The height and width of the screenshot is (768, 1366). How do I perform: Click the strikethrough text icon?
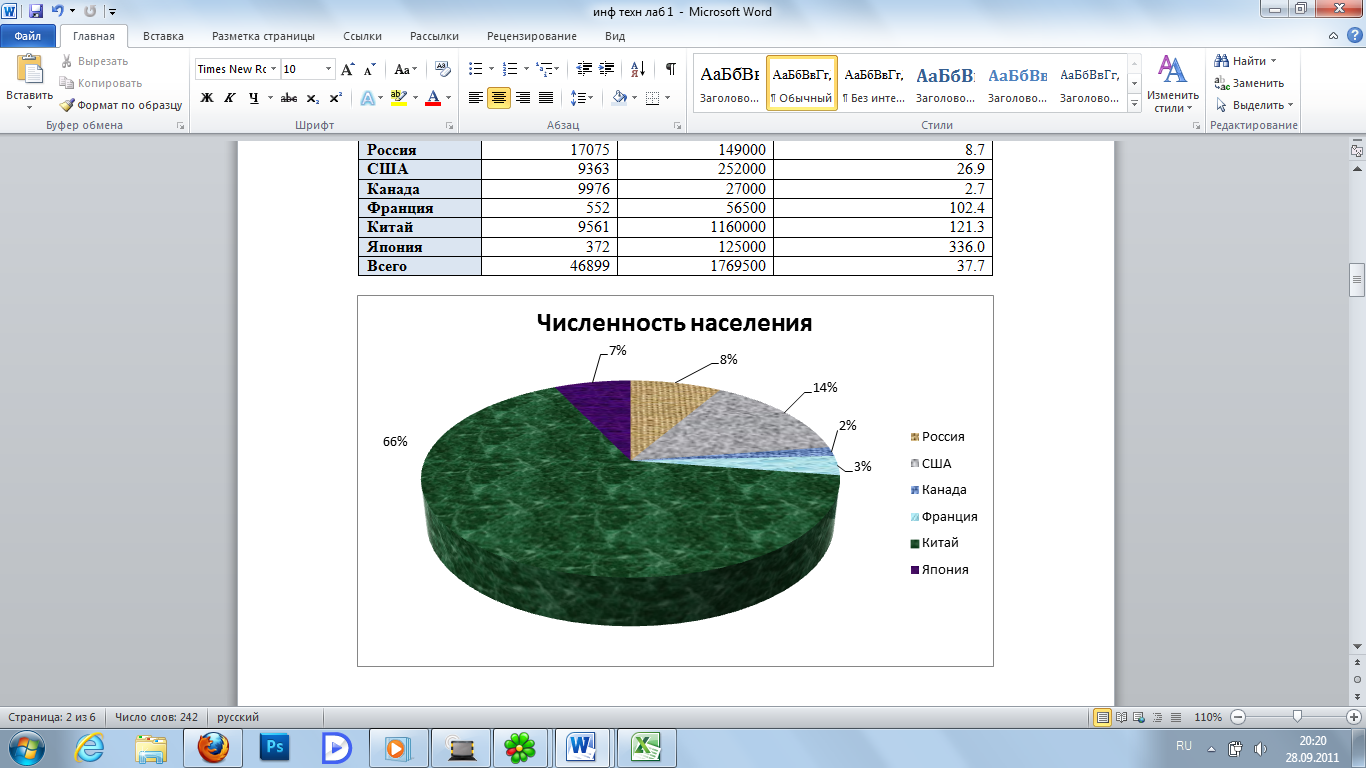coord(289,98)
